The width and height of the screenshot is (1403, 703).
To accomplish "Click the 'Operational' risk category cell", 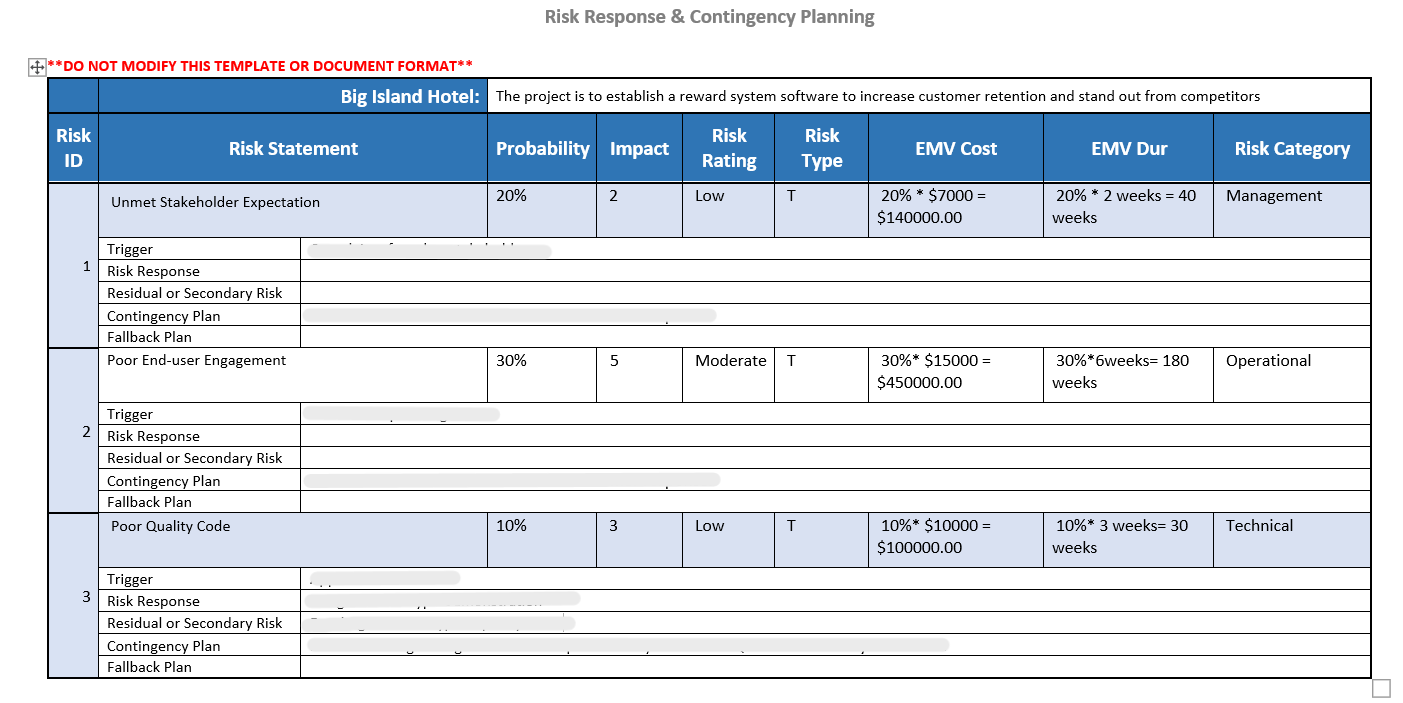I will (1292, 375).
